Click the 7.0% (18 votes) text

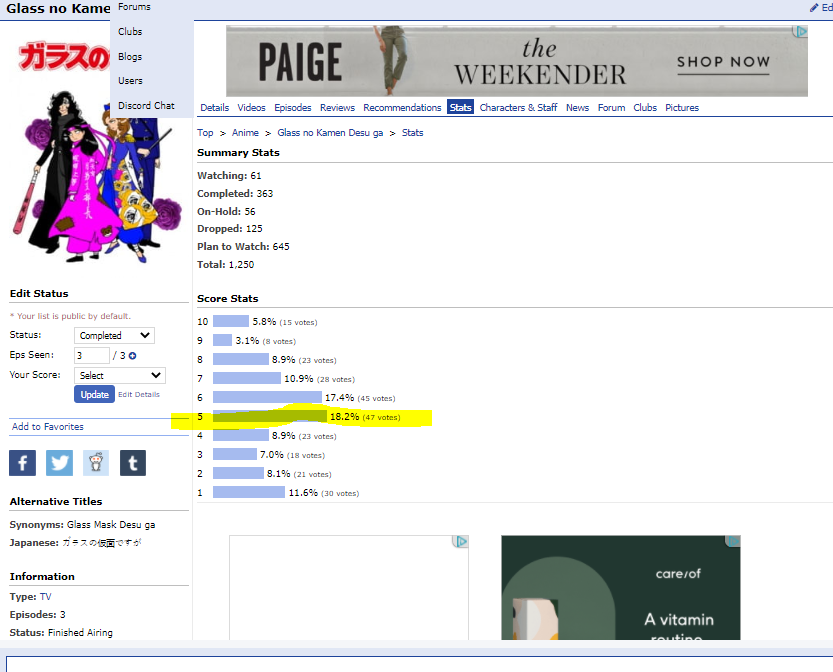coord(292,455)
